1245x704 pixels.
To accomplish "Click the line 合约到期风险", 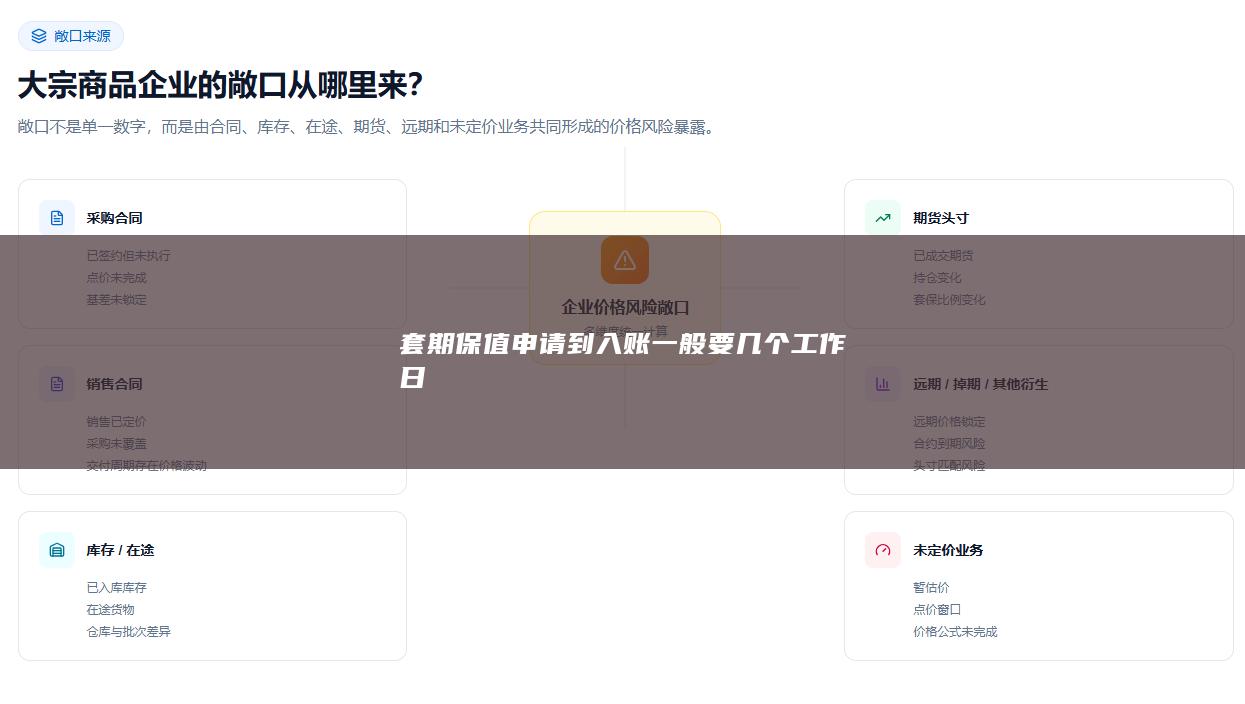I will [x=949, y=444].
